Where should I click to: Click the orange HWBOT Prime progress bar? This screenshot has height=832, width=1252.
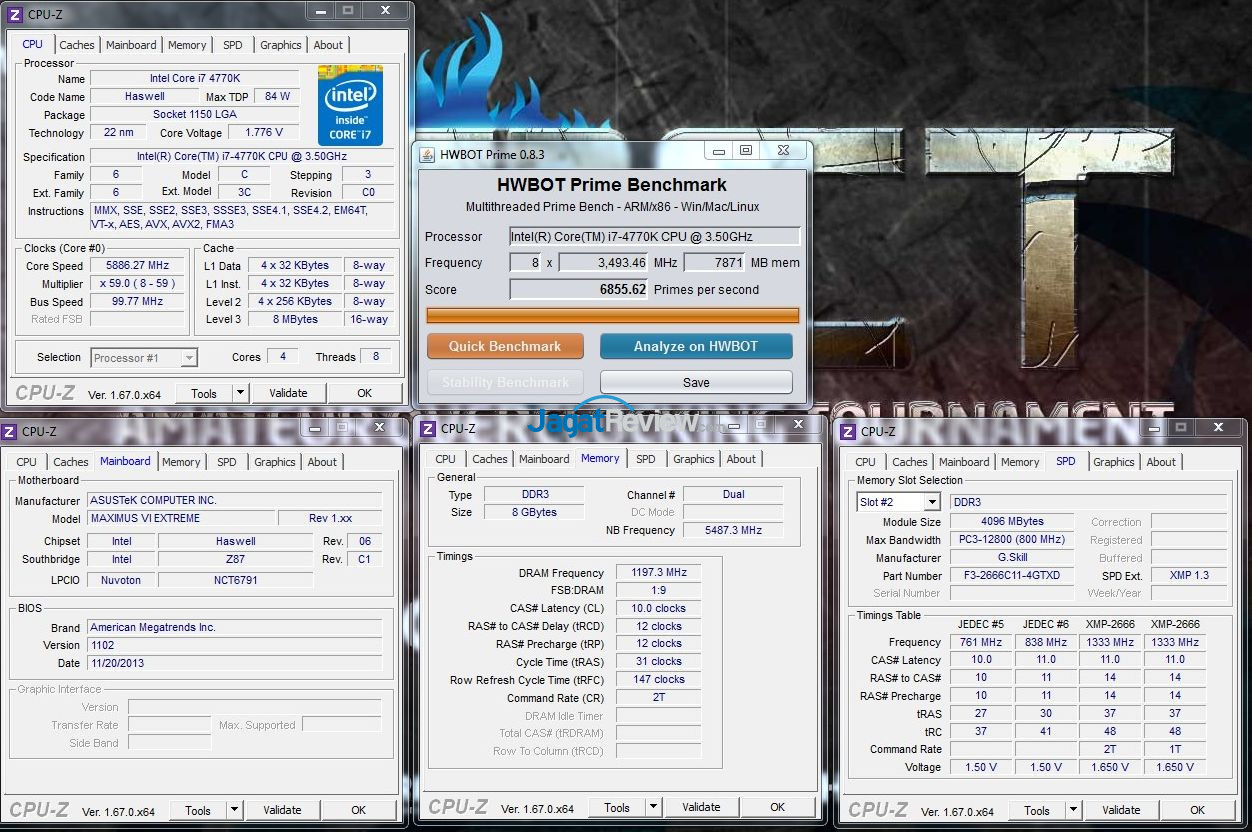point(613,316)
